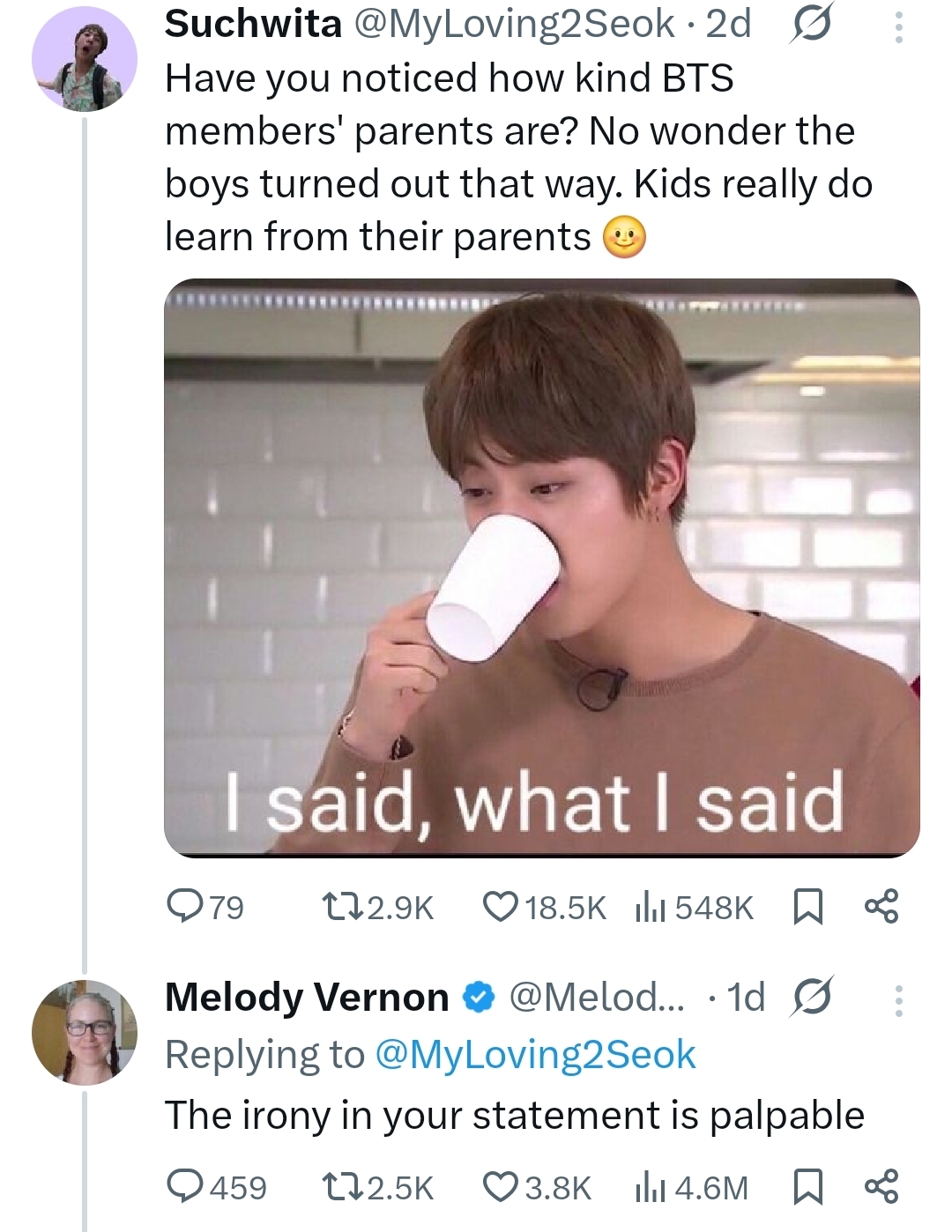
Task: Open the Grok icon on Melody's reply
Action: 811,998
